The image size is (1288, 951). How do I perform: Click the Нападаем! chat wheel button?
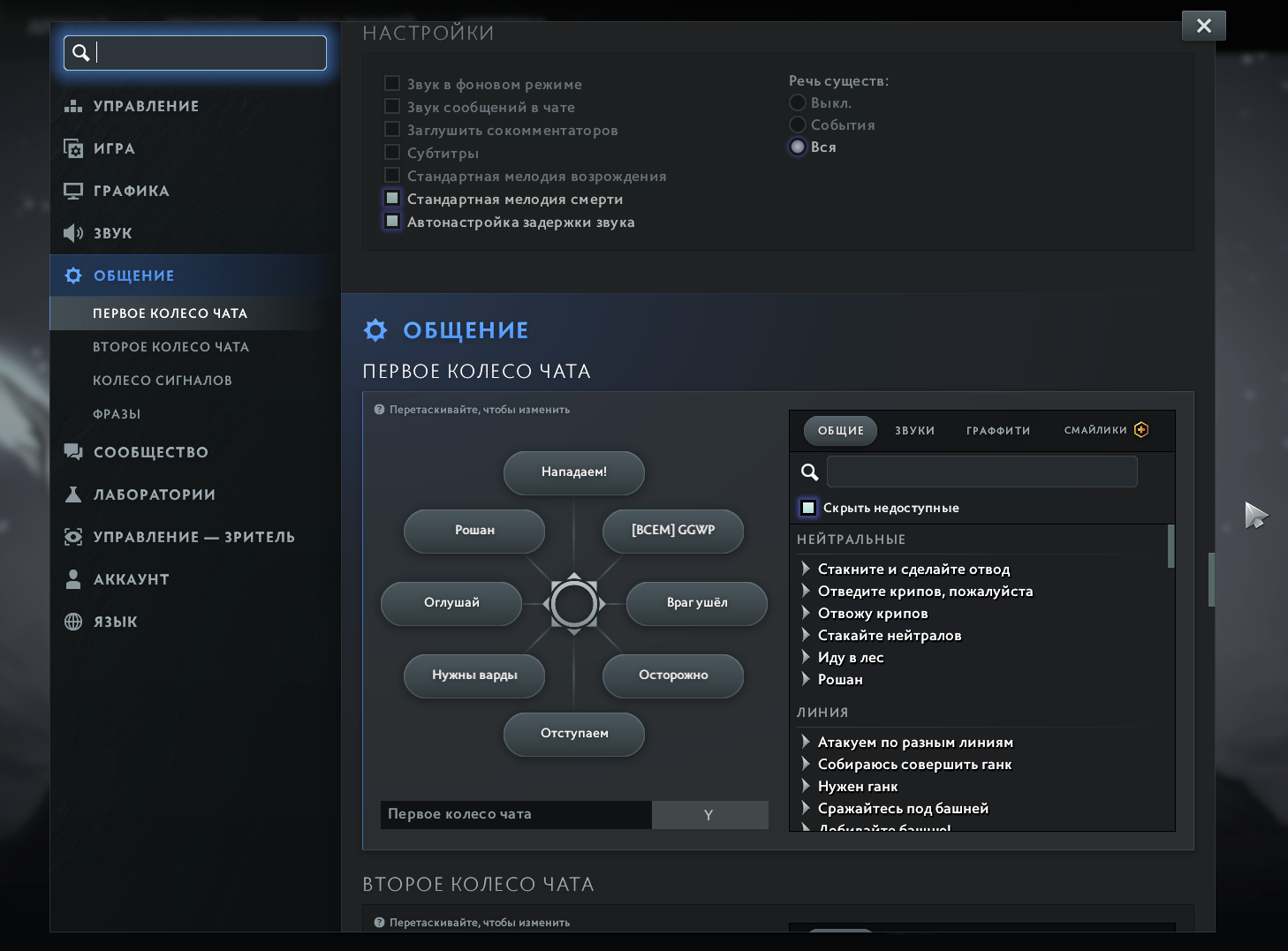point(574,472)
